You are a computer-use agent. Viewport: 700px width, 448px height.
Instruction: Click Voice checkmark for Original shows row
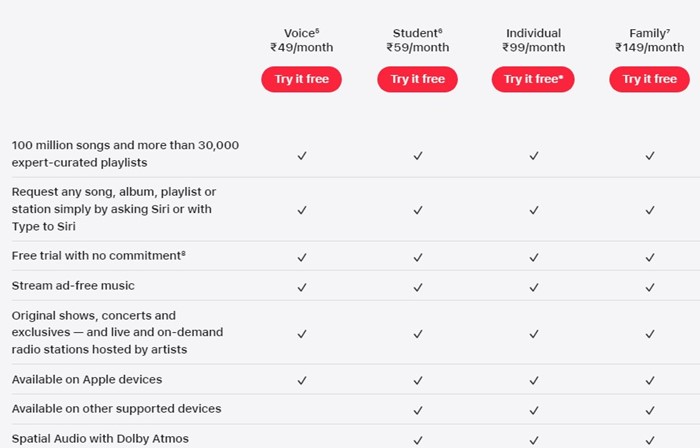(301, 333)
